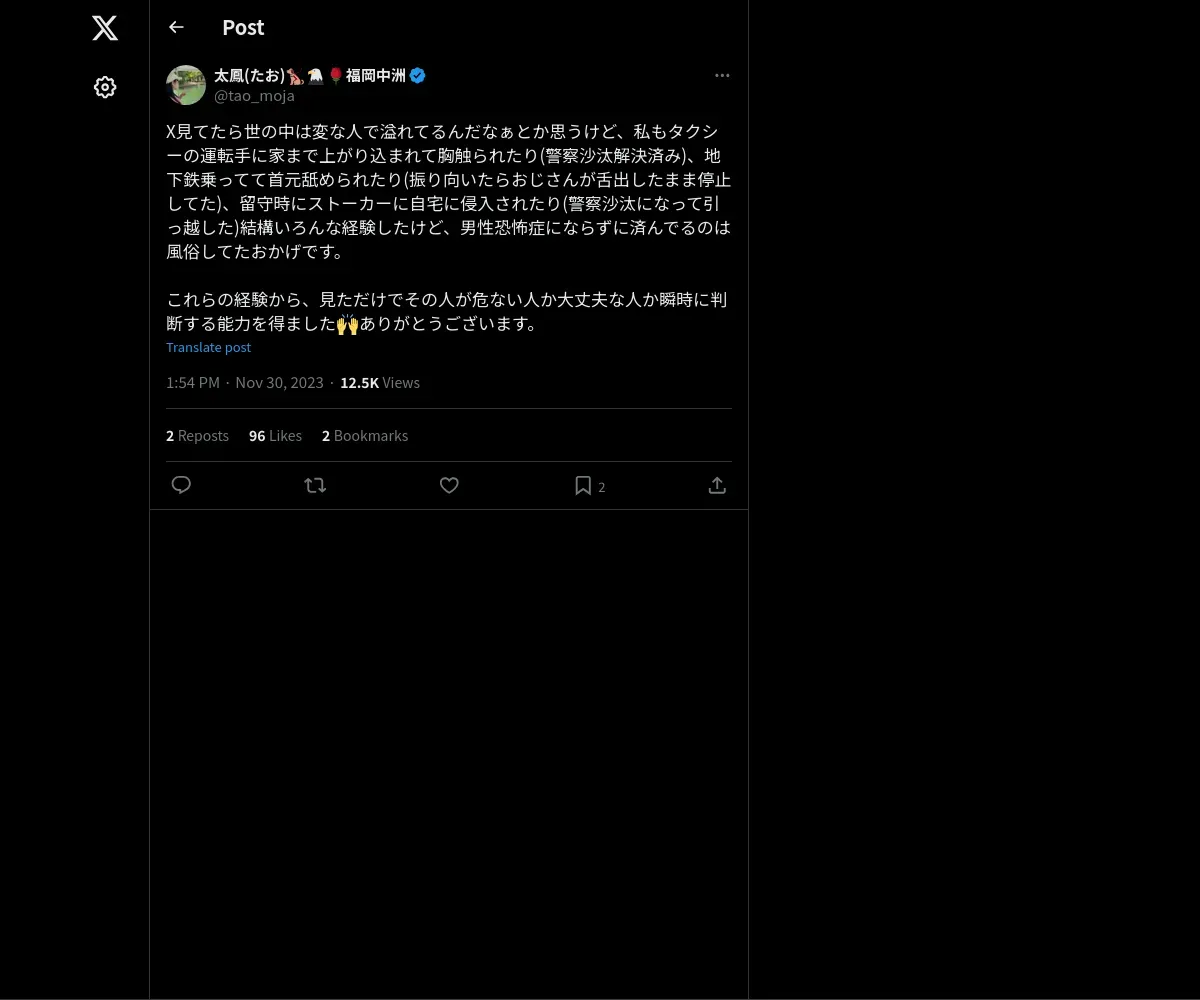View the 96 Likes list
The image size is (1200, 1000).
(275, 435)
